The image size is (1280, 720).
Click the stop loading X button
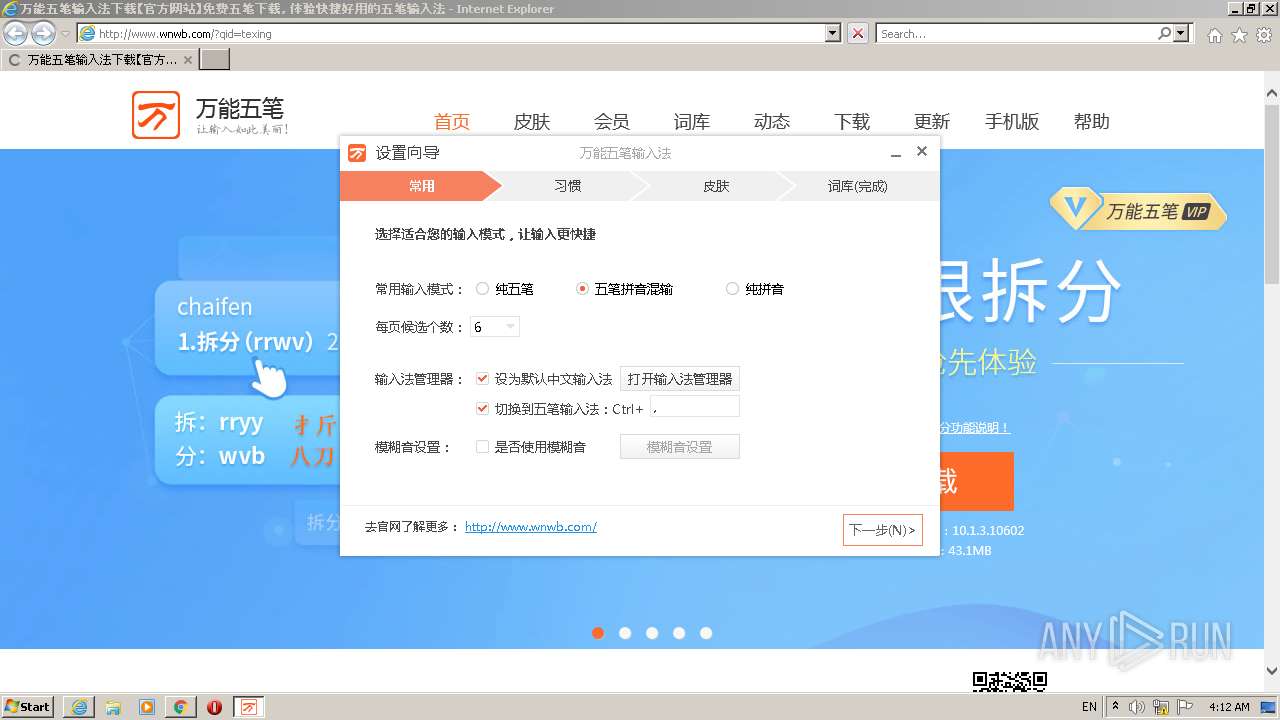[858, 33]
